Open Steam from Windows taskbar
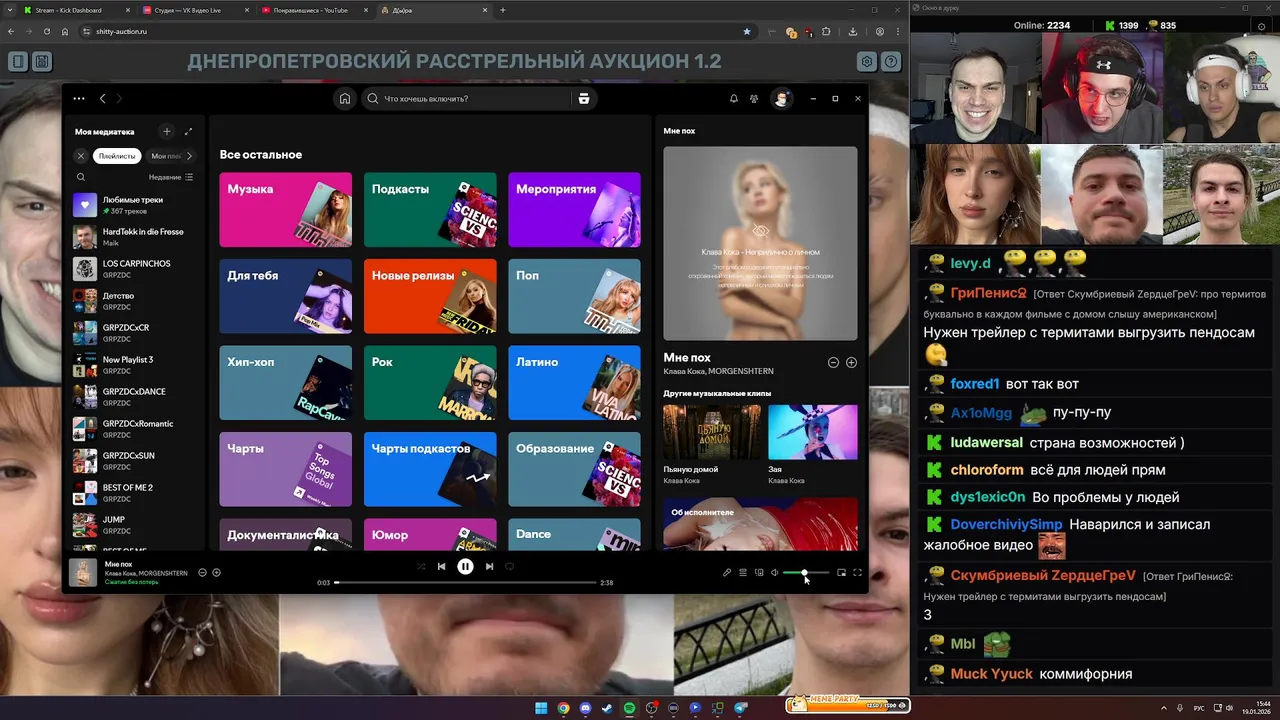Screen dimensions: 1280x720 coord(607,708)
